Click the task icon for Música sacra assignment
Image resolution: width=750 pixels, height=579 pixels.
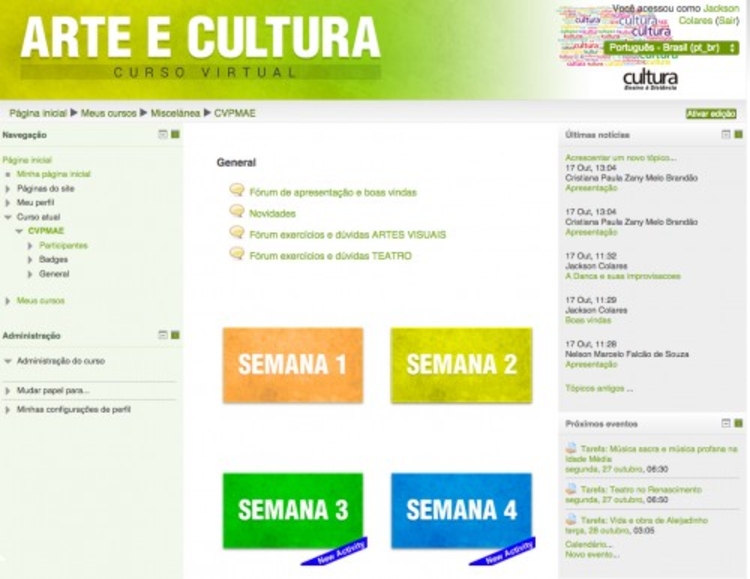(572, 449)
